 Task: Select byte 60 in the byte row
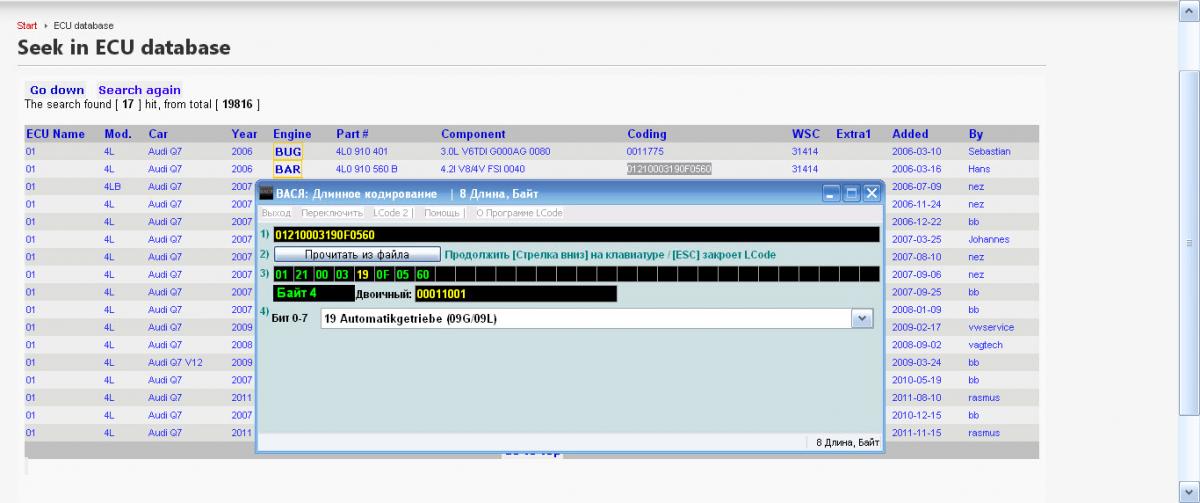coord(422,274)
